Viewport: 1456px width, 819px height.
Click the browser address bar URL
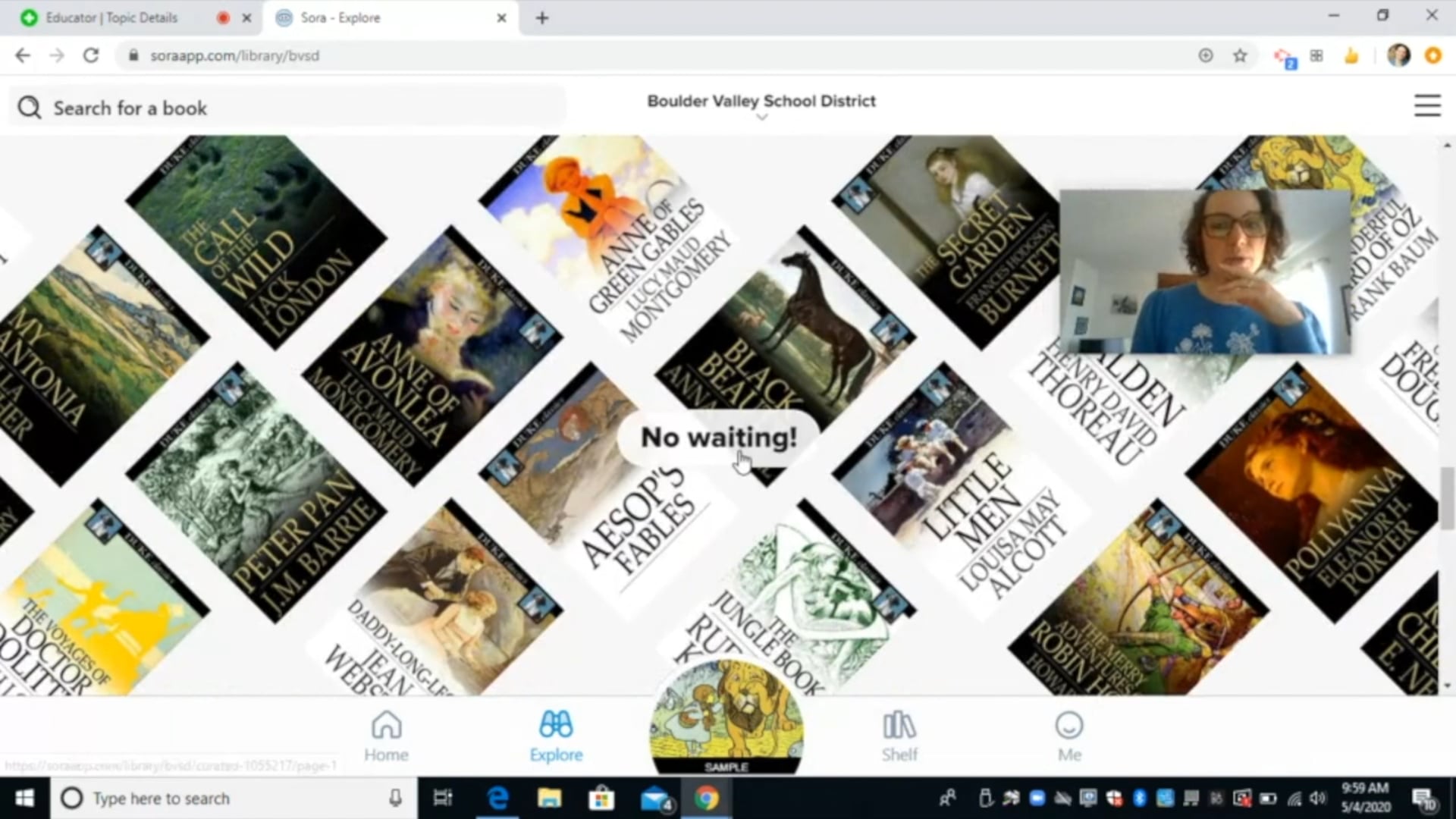coord(235,55)
